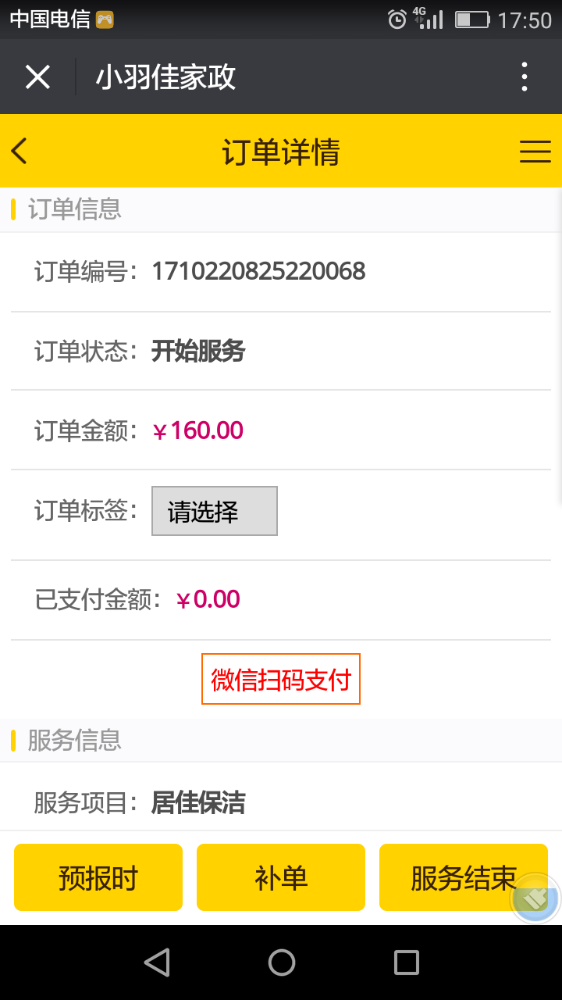Expand the 订单标签 请选择 dropdown
The height and width of the screenshot is (1000, 562).
pos(214,511)
